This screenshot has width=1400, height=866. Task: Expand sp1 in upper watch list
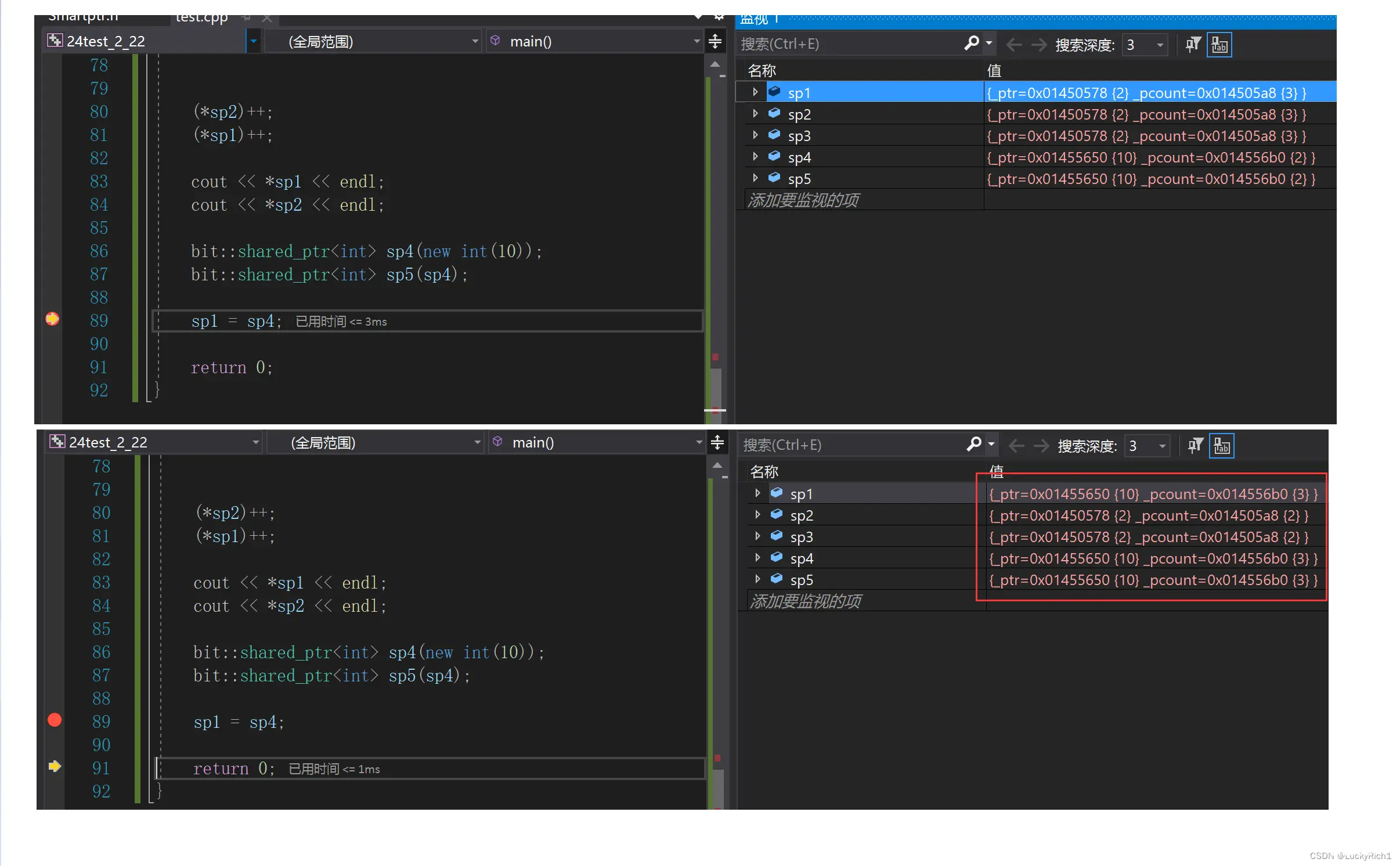coord(755,92)
